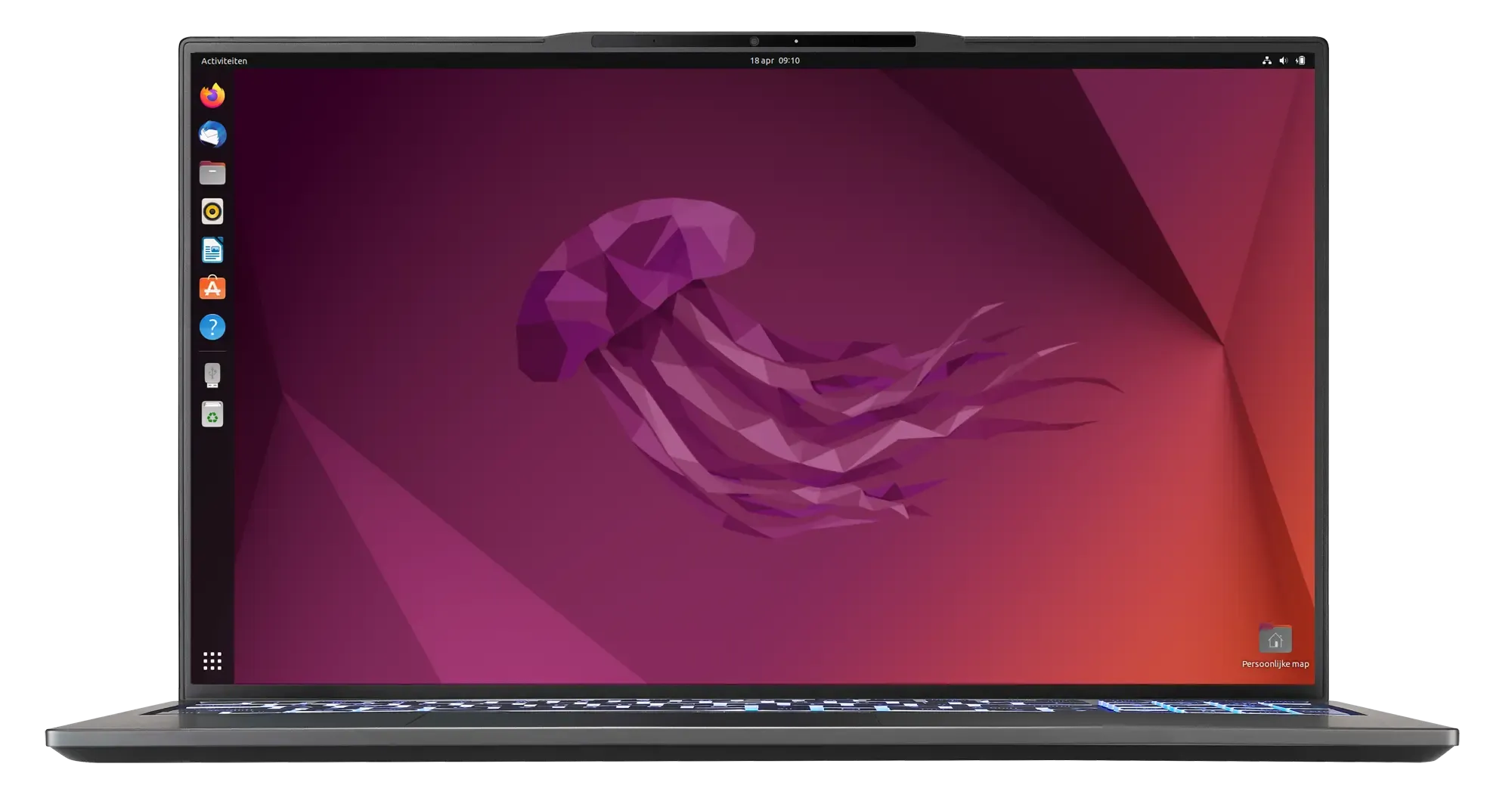Open the Help icon in dock
Image resolution: width=1512 pixels, height=804 pixels.
(212, 327)
